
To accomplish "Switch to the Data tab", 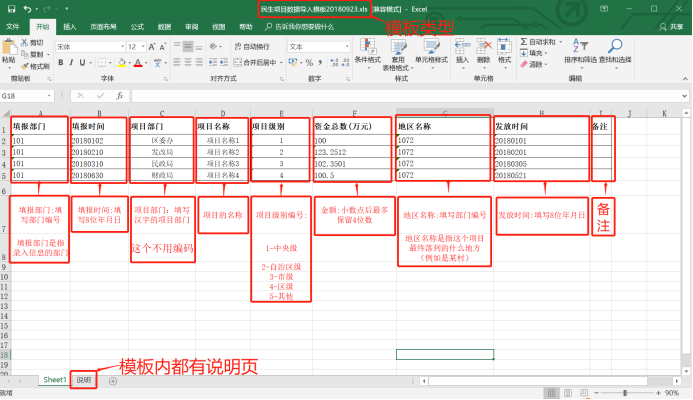I will (x=164, y=27).
